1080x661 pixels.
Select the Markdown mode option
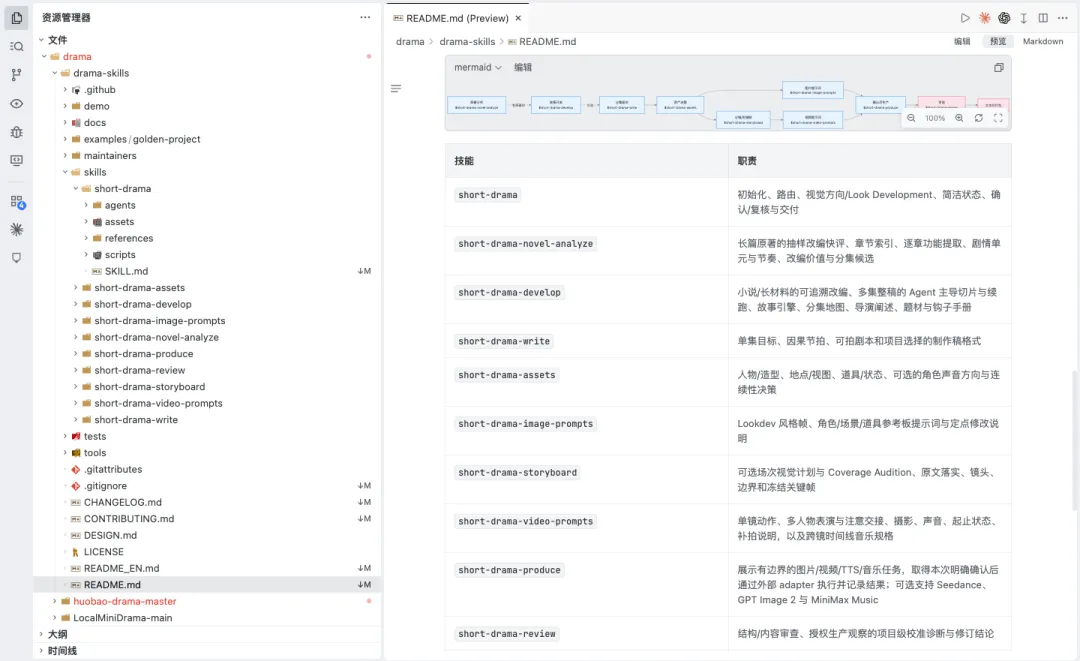pyautogui.click(x=1043, y=41)
